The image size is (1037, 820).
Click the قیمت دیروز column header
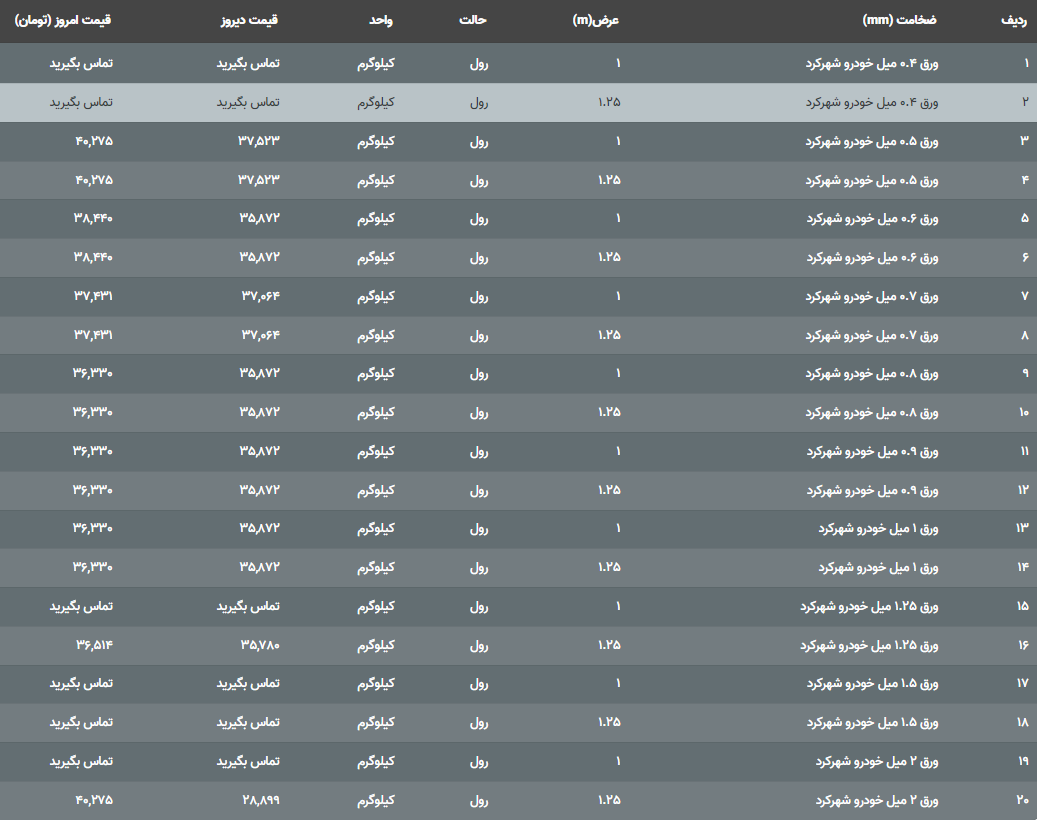248,21
